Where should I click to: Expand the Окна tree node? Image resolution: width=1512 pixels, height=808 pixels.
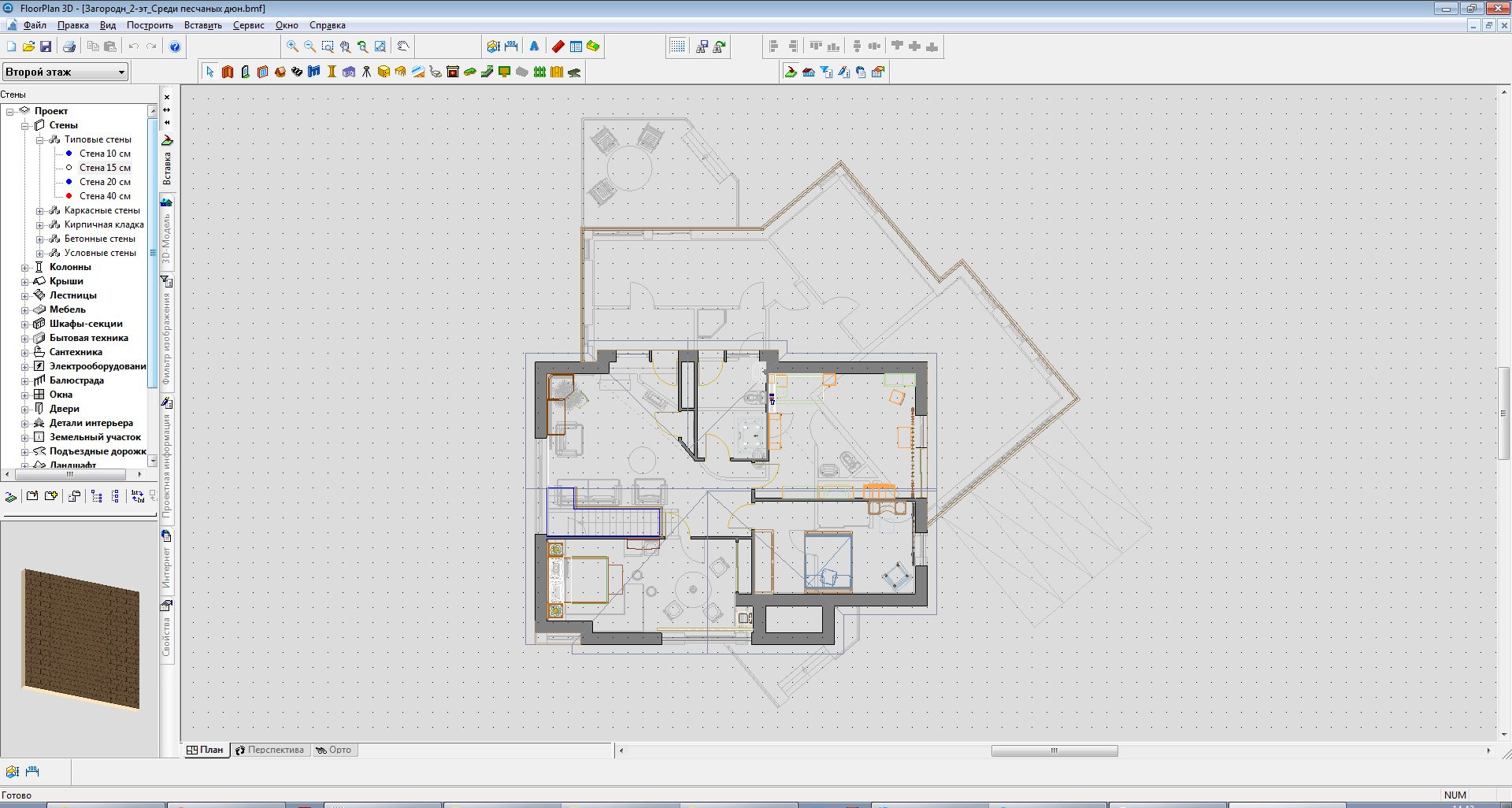[x=24, y=395]
